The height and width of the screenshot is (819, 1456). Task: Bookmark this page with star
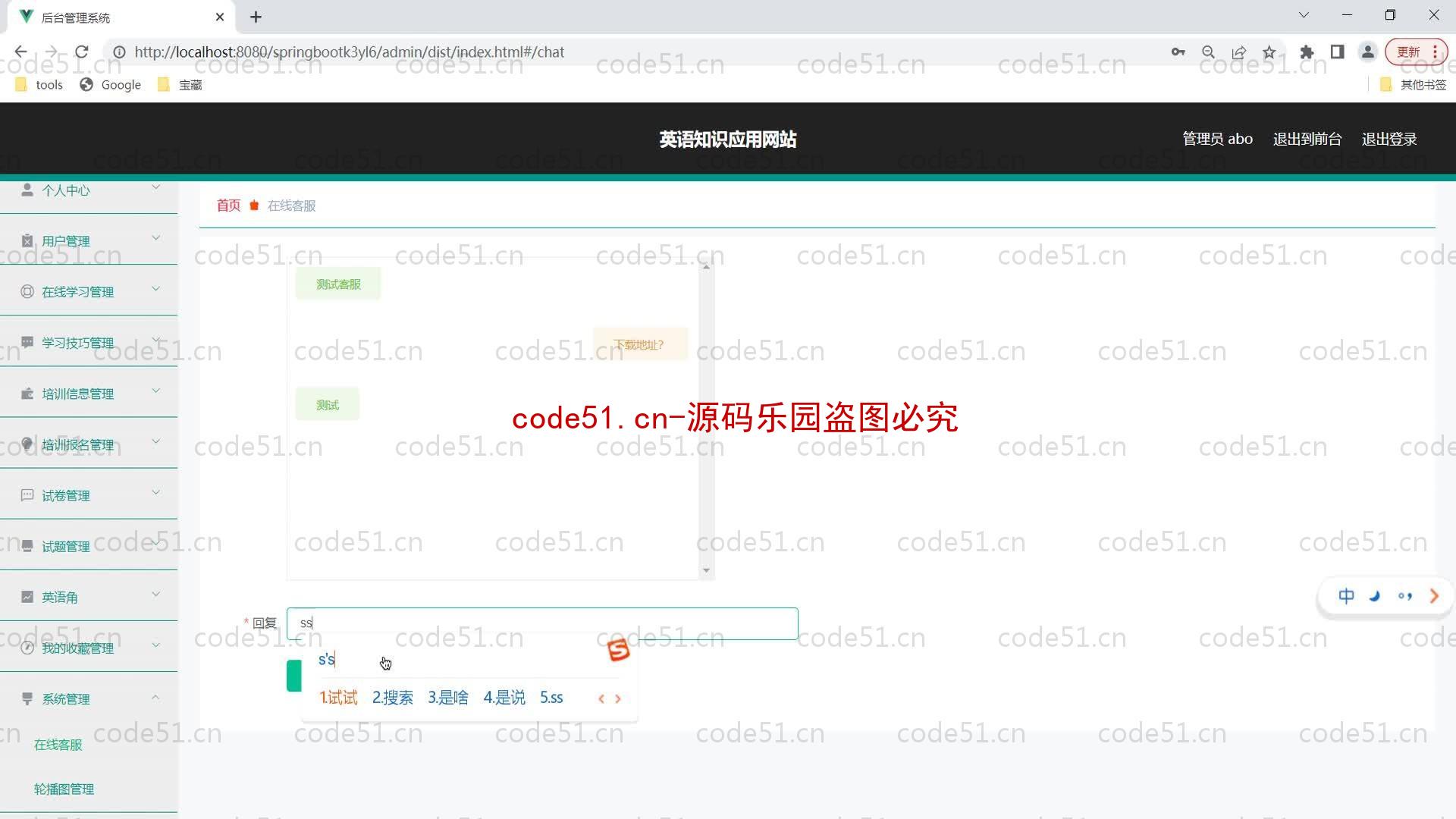point(1269,52)
